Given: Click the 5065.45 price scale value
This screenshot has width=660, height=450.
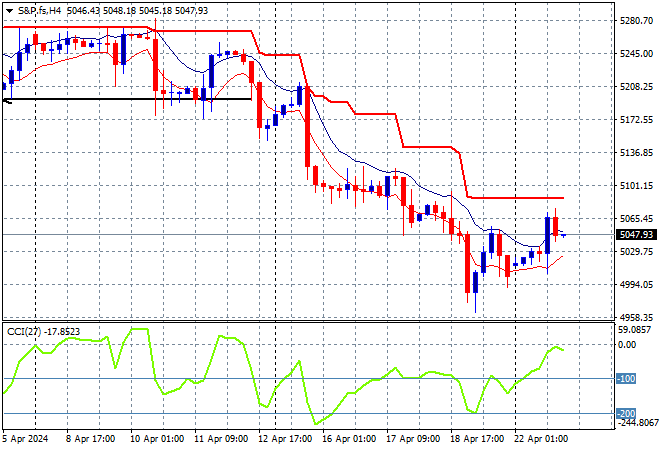Looking at the screenshot, I should 636,218.
